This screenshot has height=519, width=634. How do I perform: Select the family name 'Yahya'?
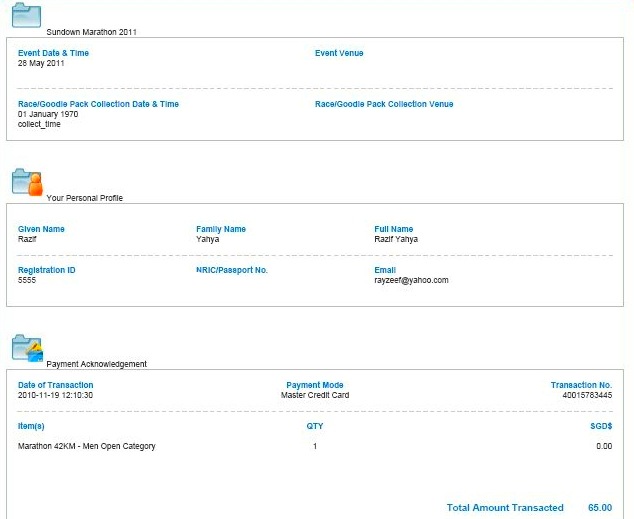207,239
